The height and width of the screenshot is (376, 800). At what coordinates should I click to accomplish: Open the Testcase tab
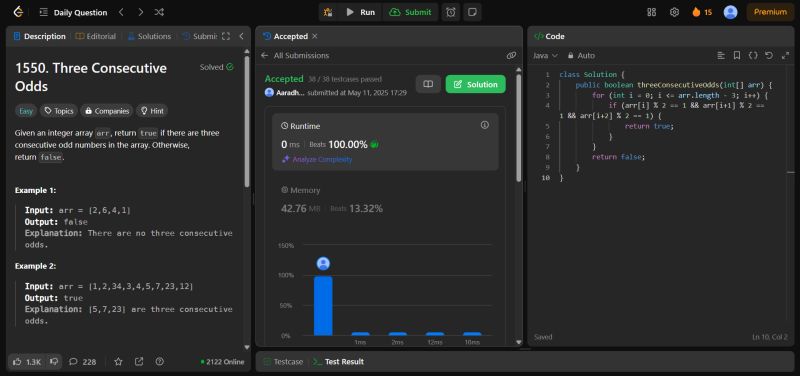click(x=283, y=362)
